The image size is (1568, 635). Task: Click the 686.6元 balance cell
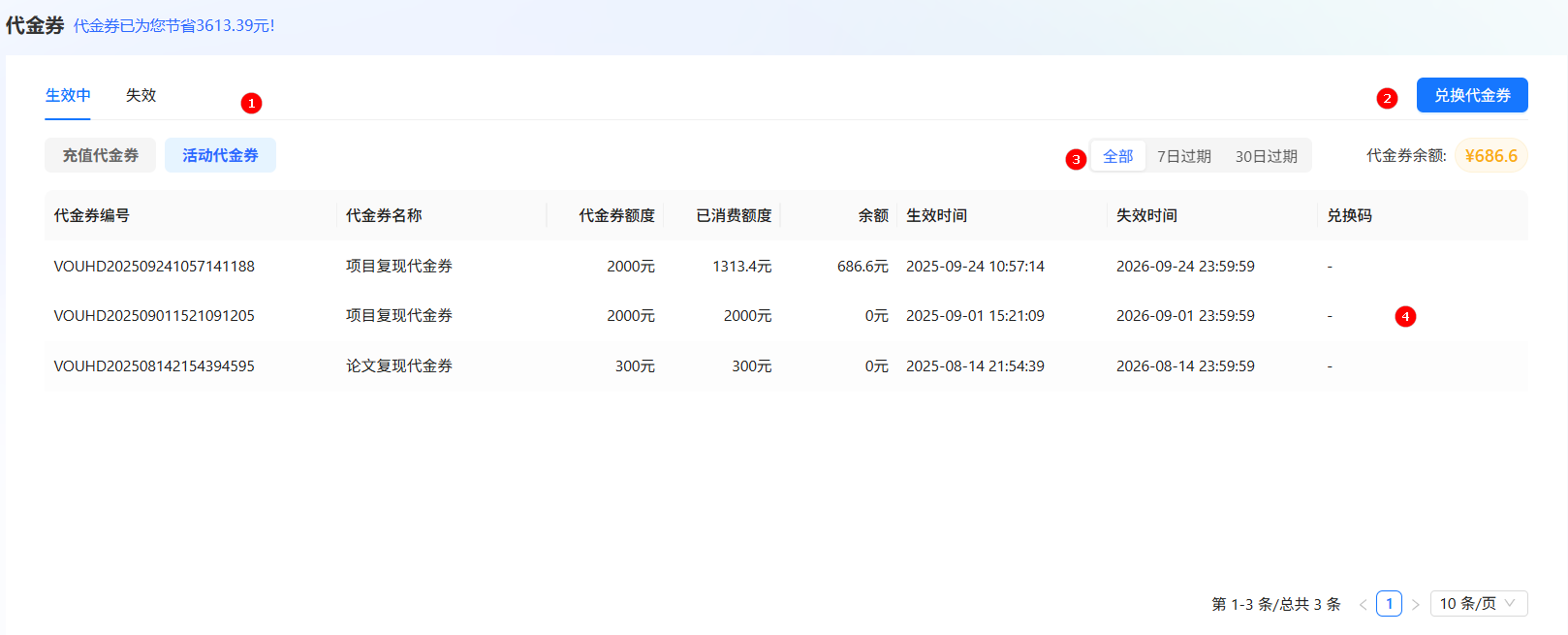[x=862, y=266]
